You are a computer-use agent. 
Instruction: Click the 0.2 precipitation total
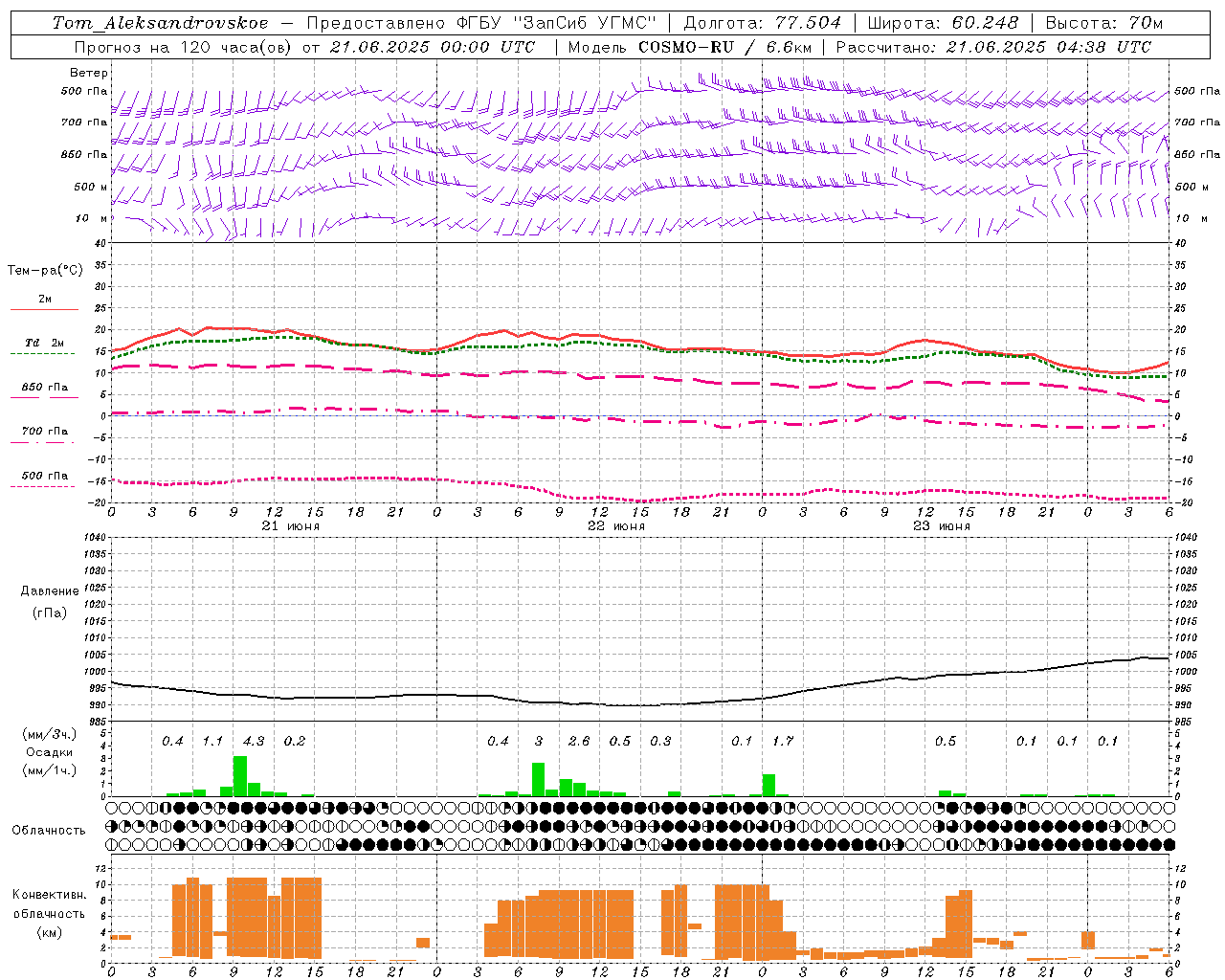[295, 742]
